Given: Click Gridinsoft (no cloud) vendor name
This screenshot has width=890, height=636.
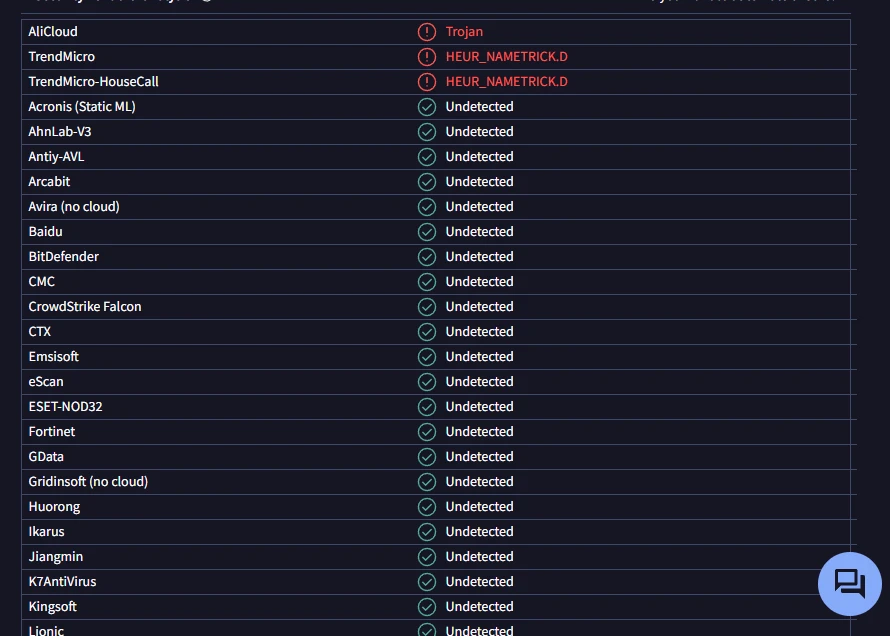Looking at the screenshot, I should tap(88, 482).
